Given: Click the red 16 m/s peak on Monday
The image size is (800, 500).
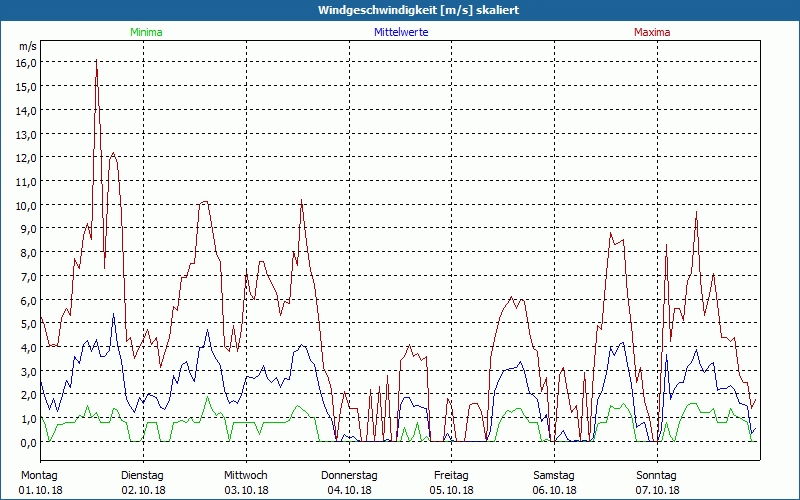Looking at the screenshot, I should pyautogui.click(x=96, y=62).
